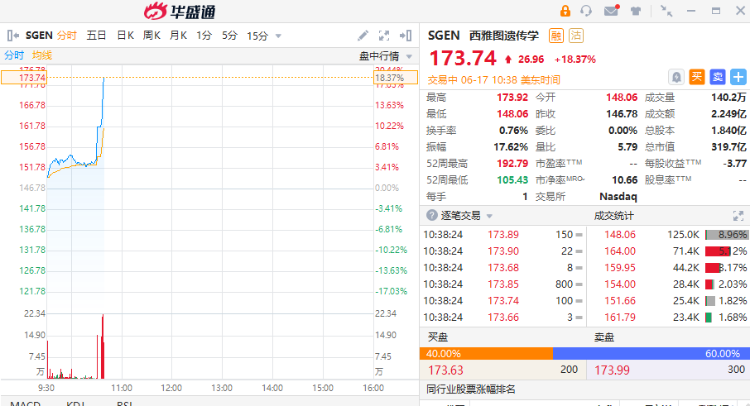This screenshot has height=406, width=750.
Task: Switch to 周K chart tab
Action: (x=152, y=35)
